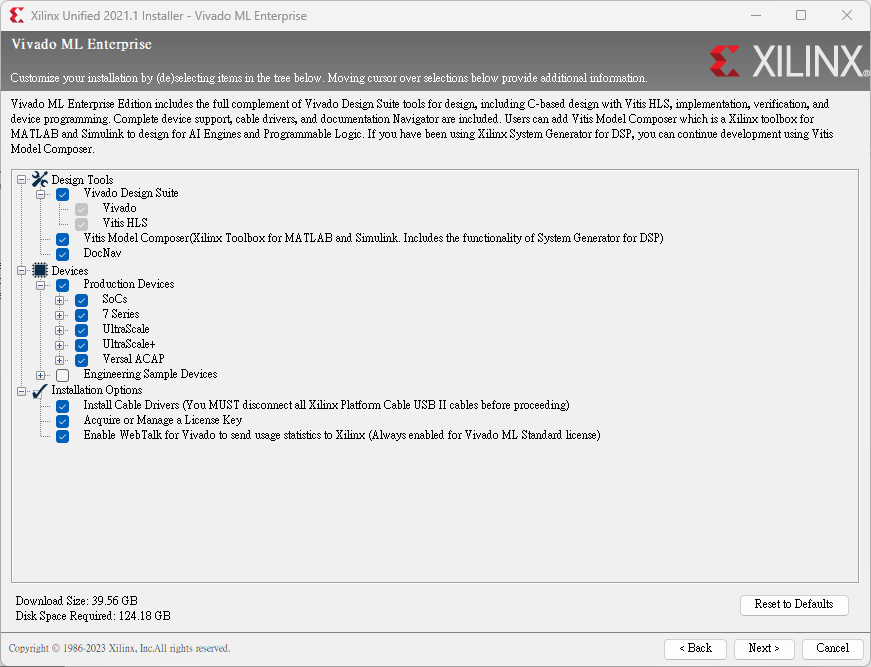This screenshot has width=871, height=667.
Task: Uncheck the UltraScale+ checkbox
Action: pos(82,345)
